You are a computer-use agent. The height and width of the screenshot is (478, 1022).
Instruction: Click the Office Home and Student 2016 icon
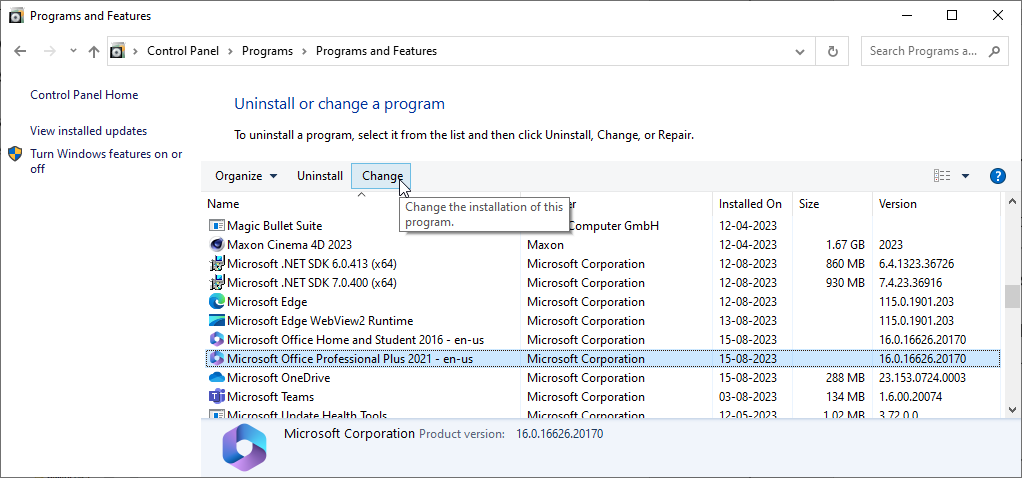[216, 340]
